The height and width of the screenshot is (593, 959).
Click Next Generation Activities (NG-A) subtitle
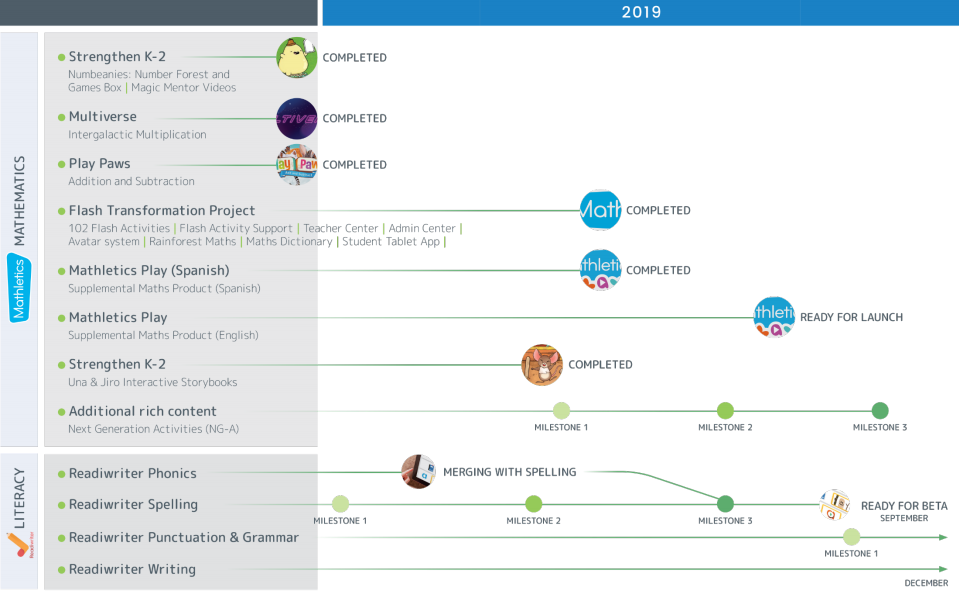pyautogui.click(x=154, y=429)
